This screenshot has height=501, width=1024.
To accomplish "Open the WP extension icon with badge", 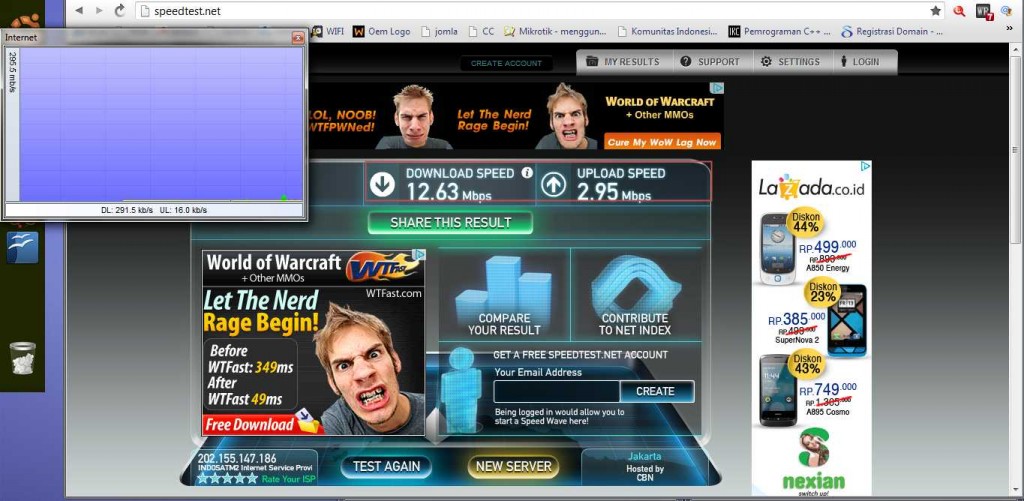I will (x=984, y=11).
